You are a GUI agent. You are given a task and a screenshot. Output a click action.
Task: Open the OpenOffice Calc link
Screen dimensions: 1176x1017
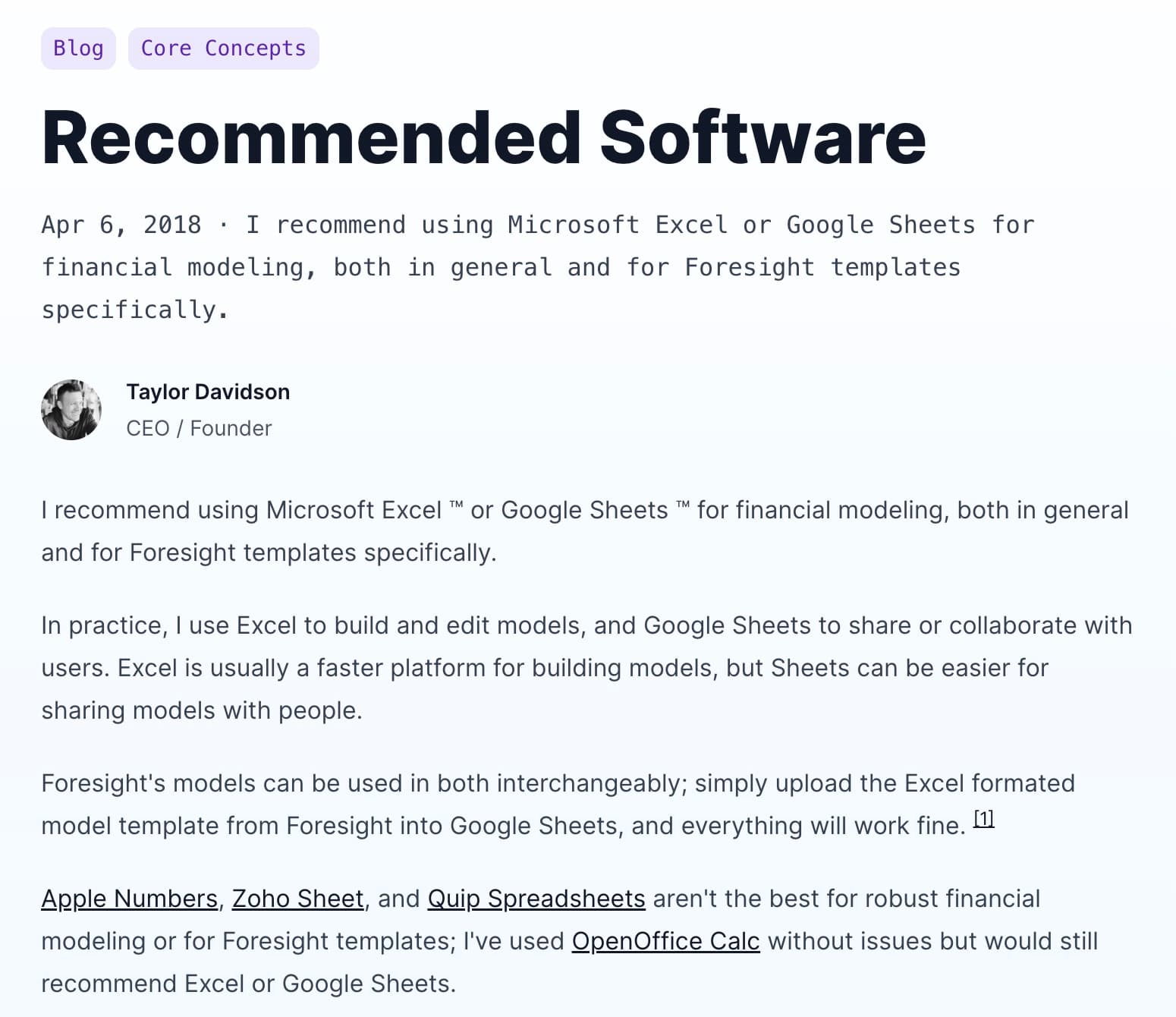tap(665, 941)
